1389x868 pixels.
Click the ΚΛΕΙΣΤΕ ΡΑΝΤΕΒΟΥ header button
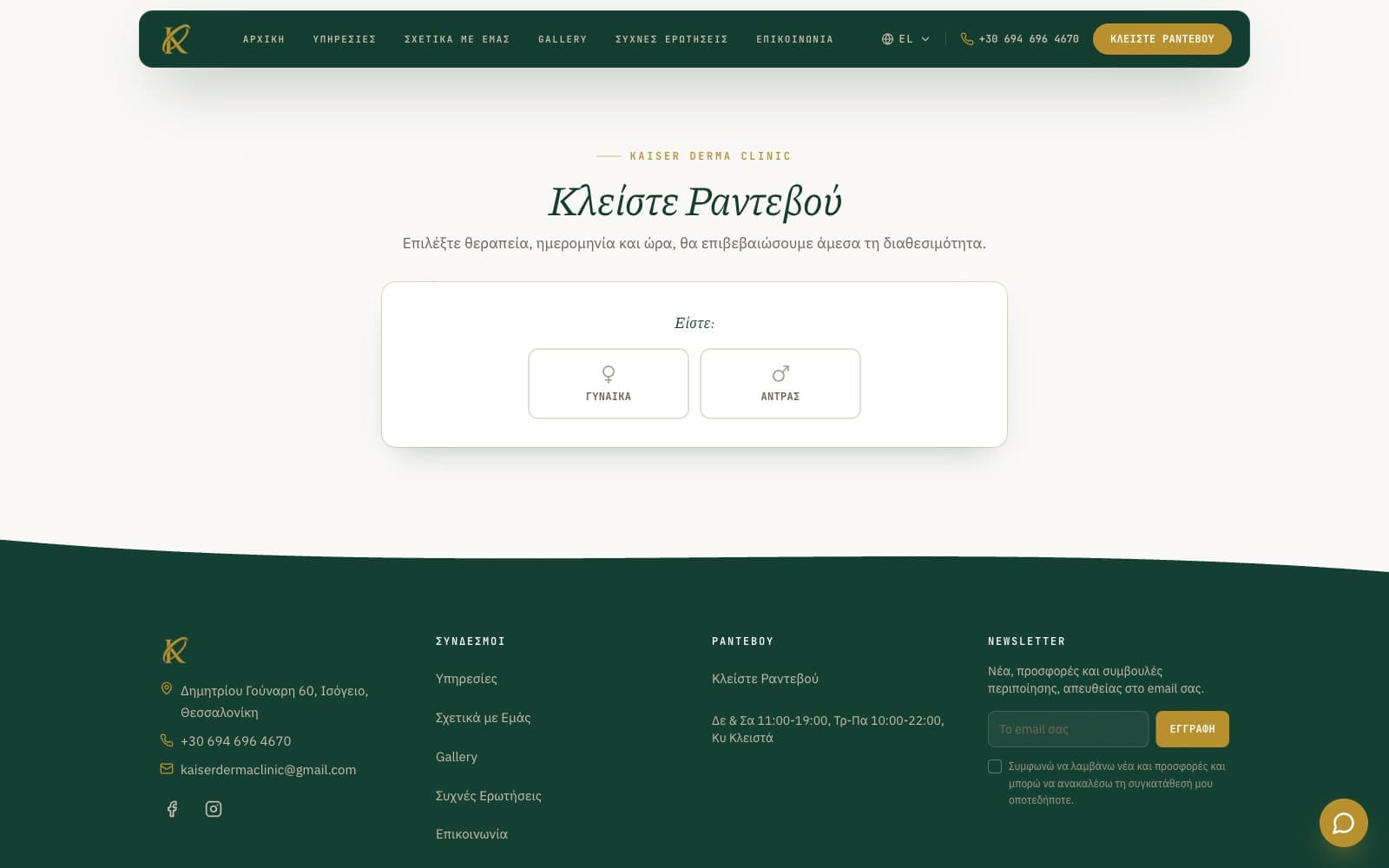pyautogui.click(x=1162, y=39)
